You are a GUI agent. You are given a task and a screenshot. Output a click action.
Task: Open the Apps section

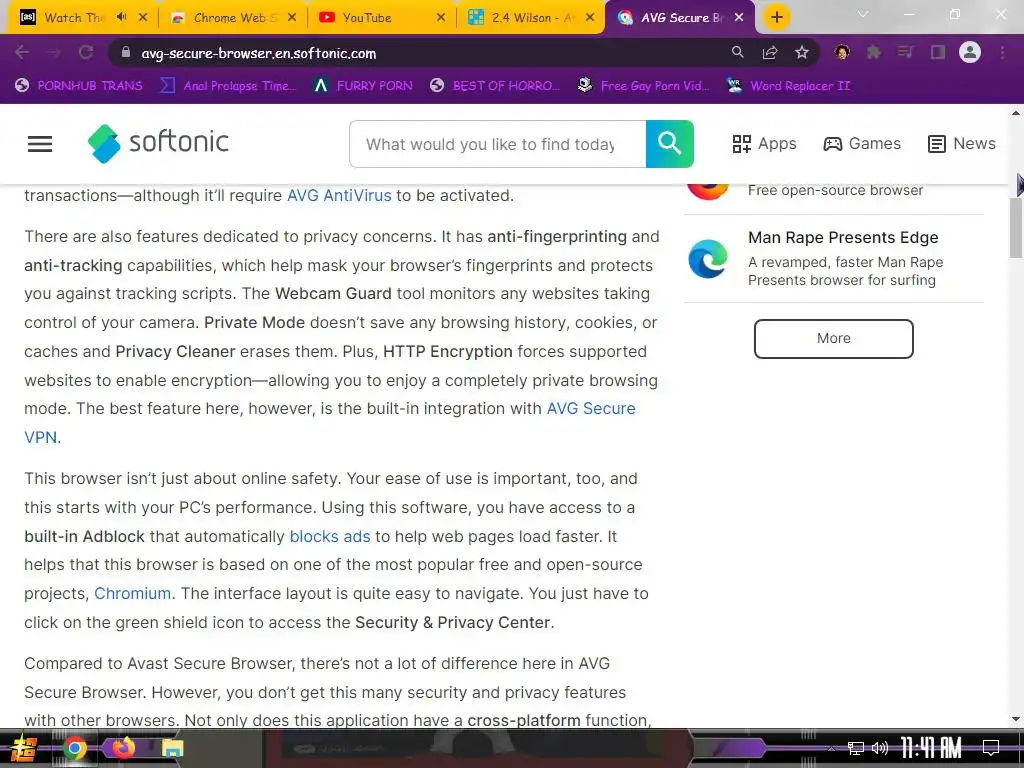pos(764,144)
